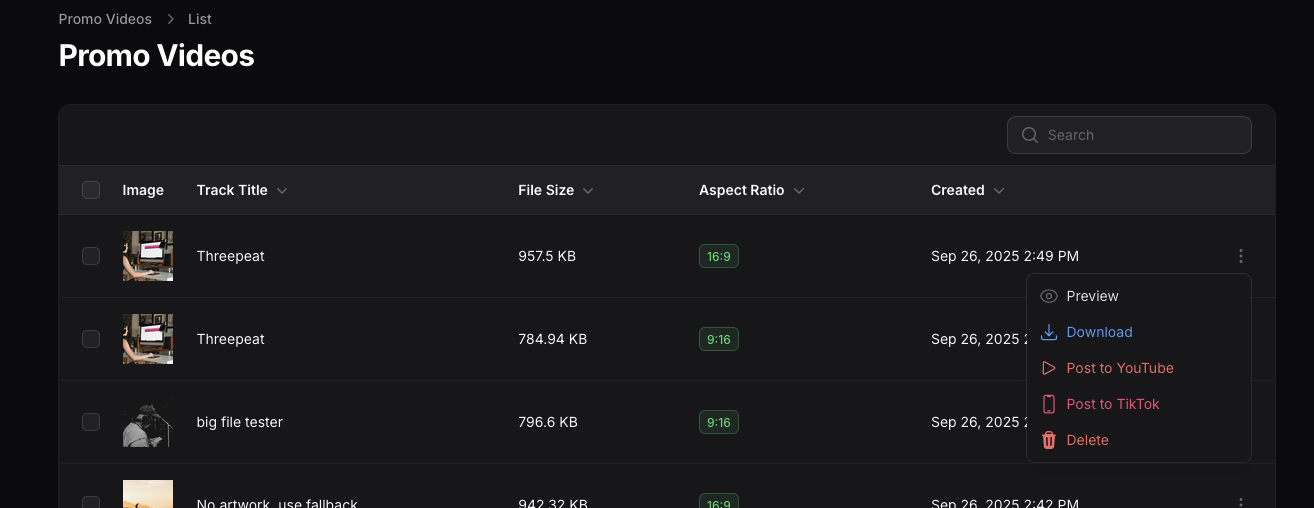The width and height of the screenshot is (1314, 508).
Task: Choose Download from the context menu
Action: coord(1139,332)
